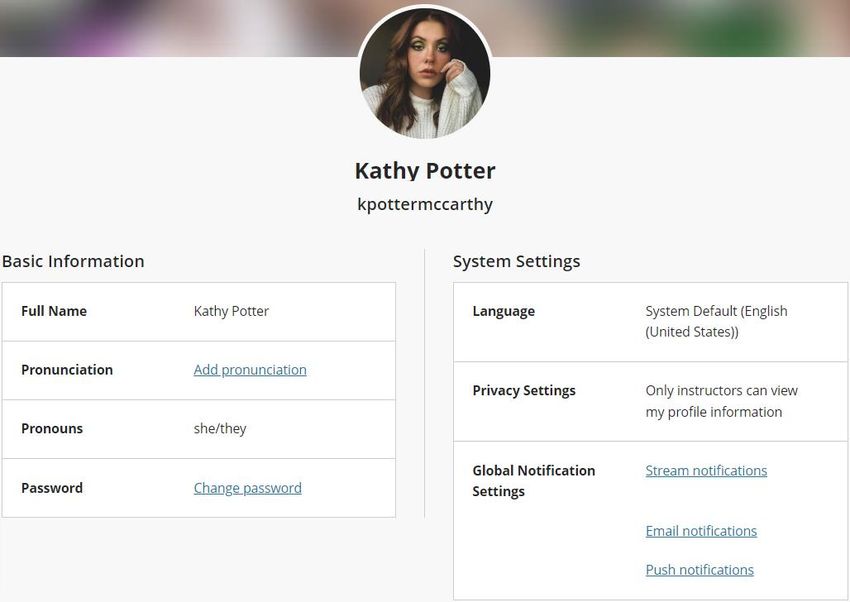
Task: Click the Pronunciation row label
Action: click(67, 370)
